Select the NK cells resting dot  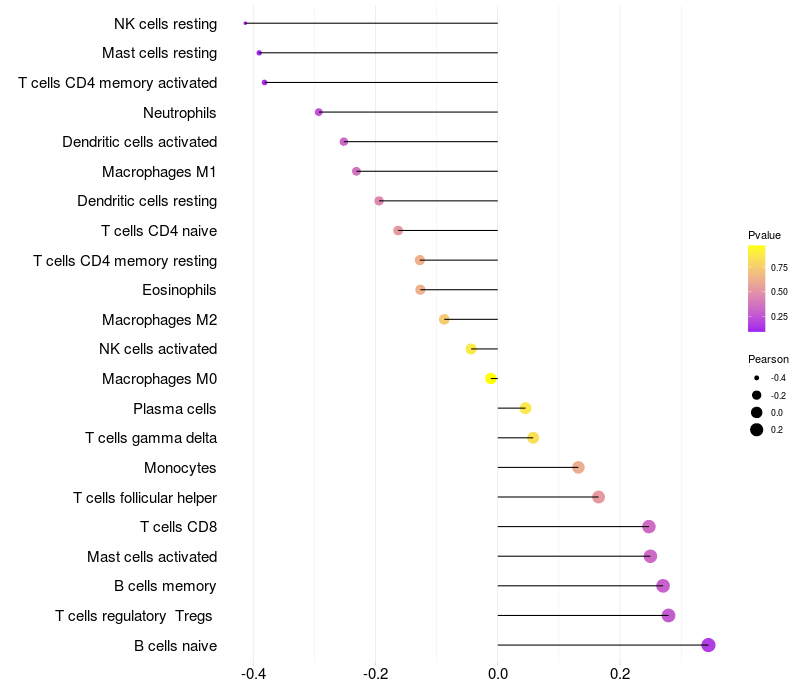pos(245,23)
